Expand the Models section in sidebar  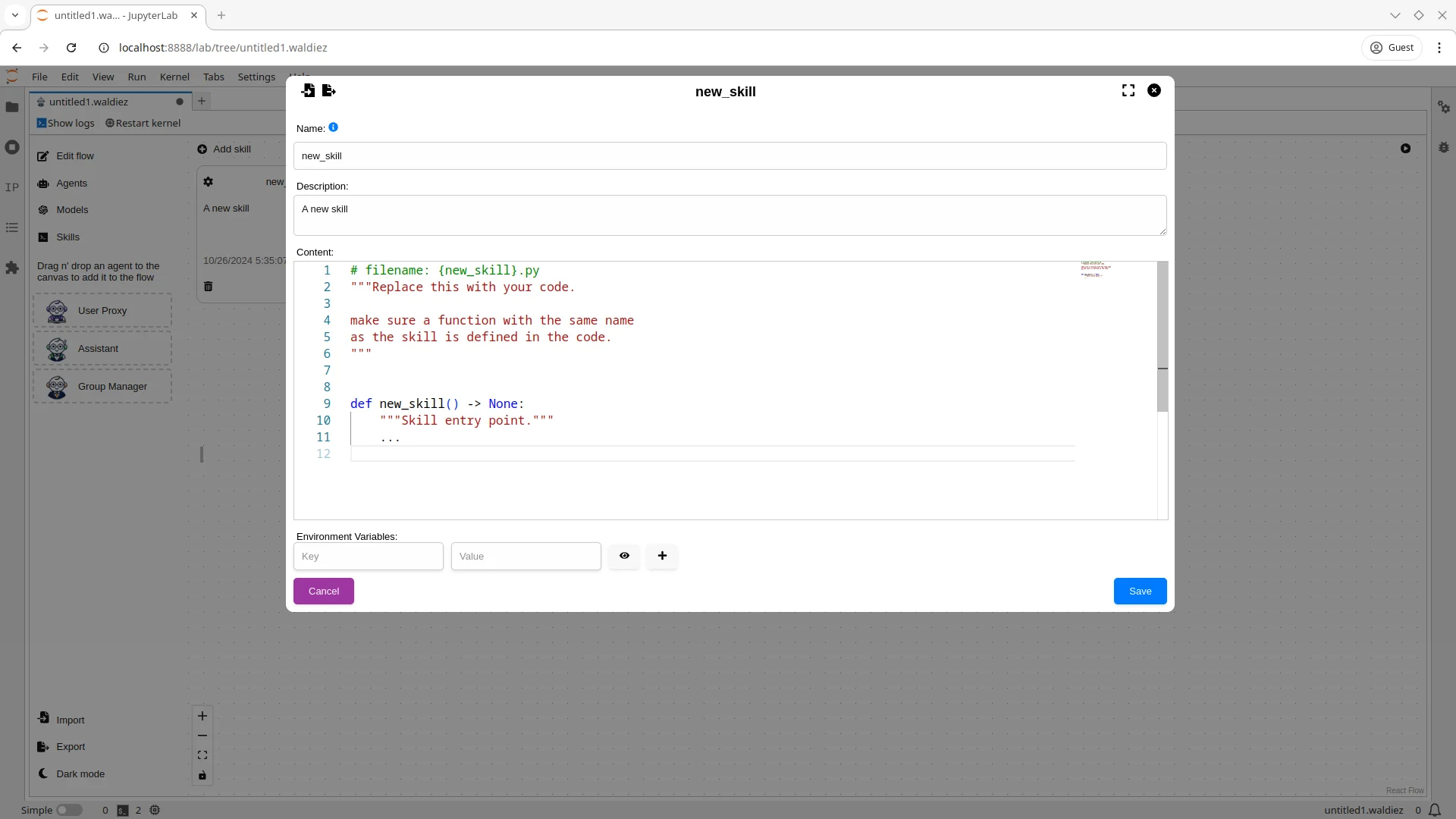pos(72,209)
